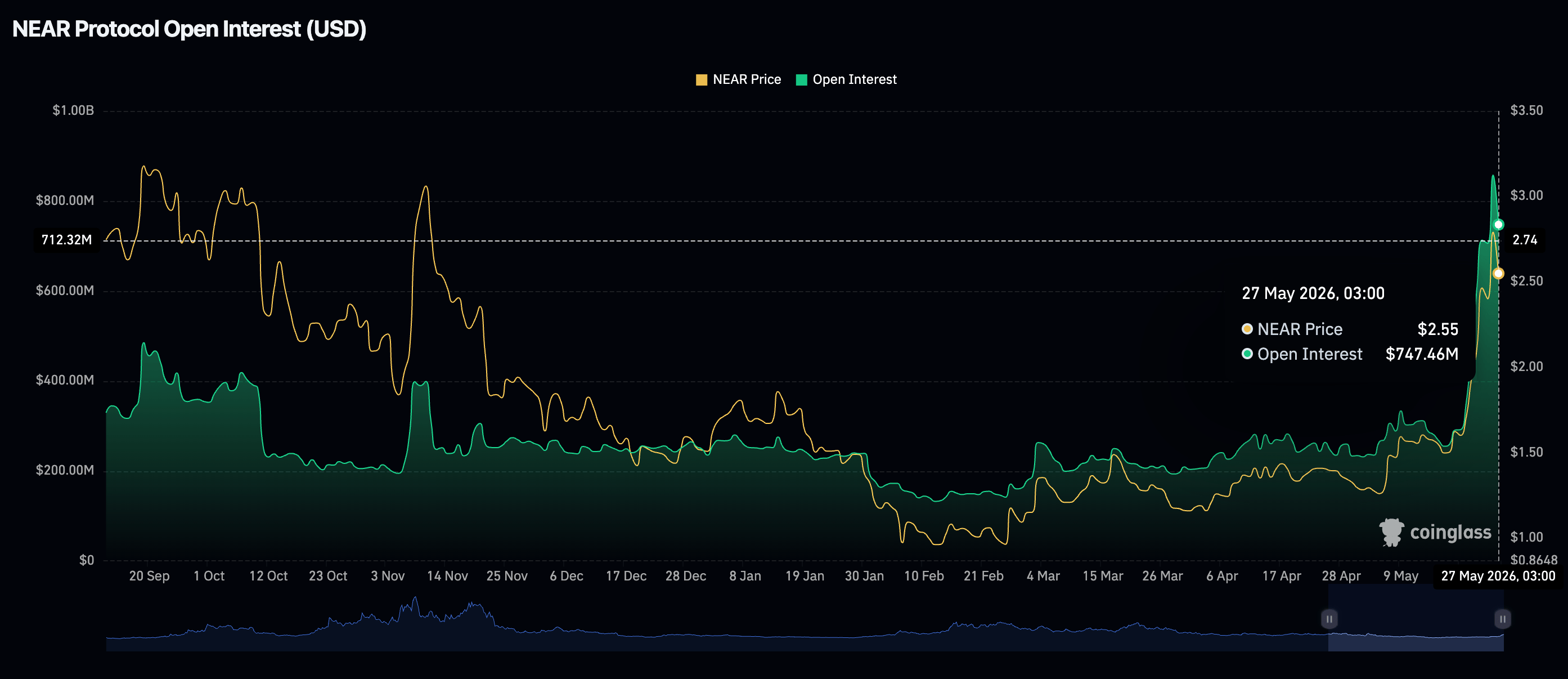Click the '4 Mar' date label
The width and height of the screenshot is (1568, 679).
1043,576
